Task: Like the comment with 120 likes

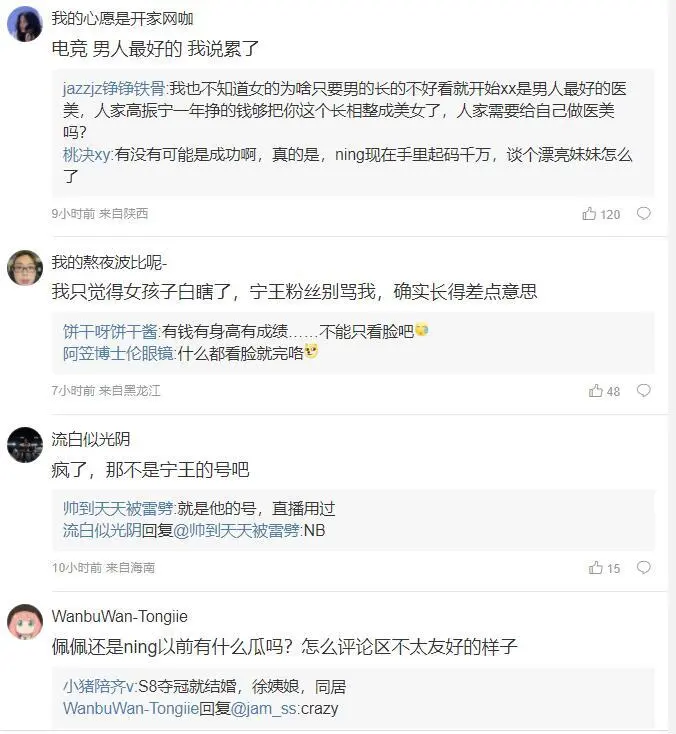Action: pyautogui.click(x=590, y=214)
